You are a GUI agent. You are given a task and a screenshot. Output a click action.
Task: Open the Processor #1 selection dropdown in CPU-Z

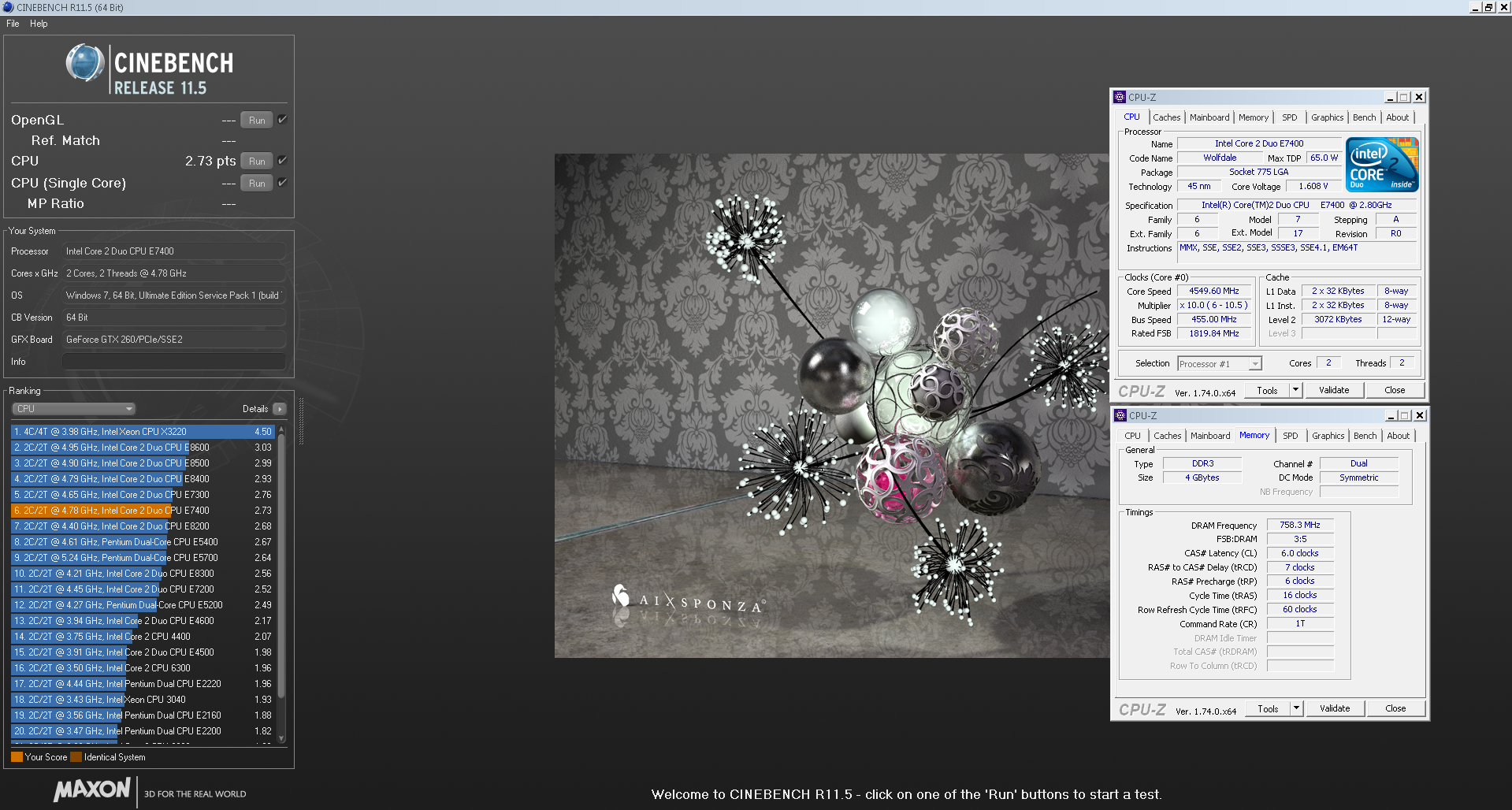click(x=1220, y=363)
